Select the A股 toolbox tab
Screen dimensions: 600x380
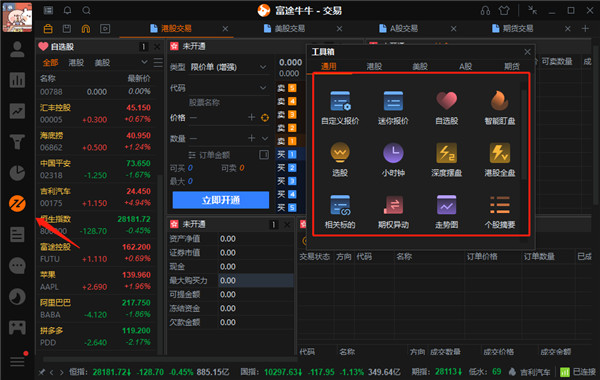(x=465, y=66)
